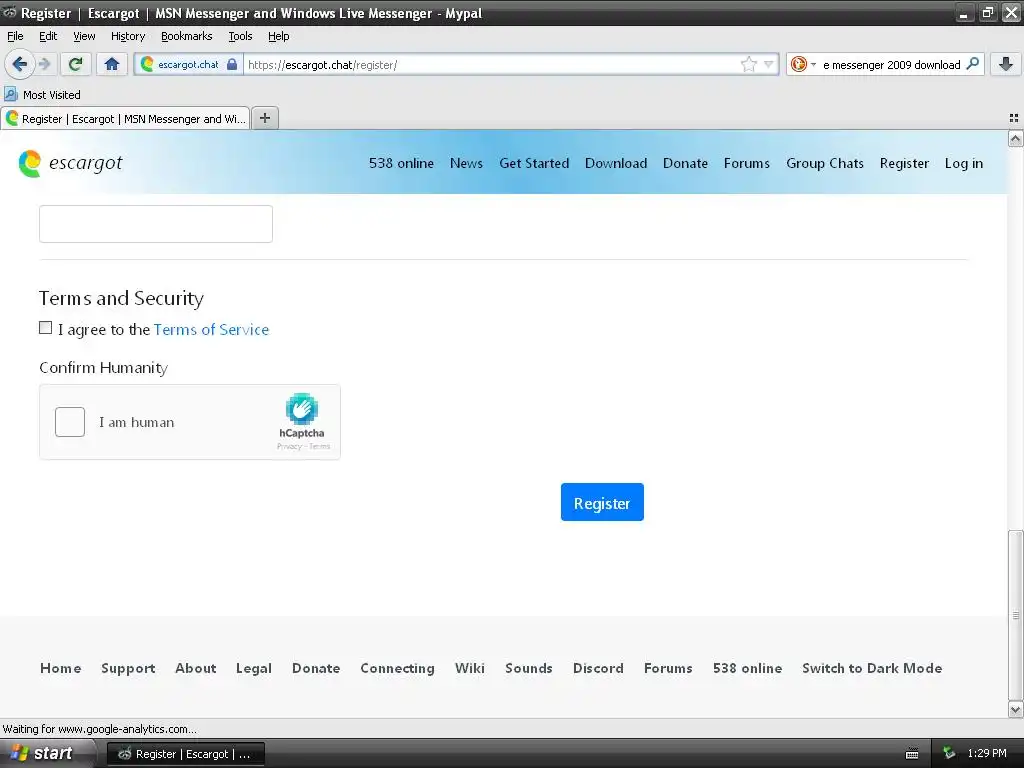Open Wiki in the footer

(470, 668)
